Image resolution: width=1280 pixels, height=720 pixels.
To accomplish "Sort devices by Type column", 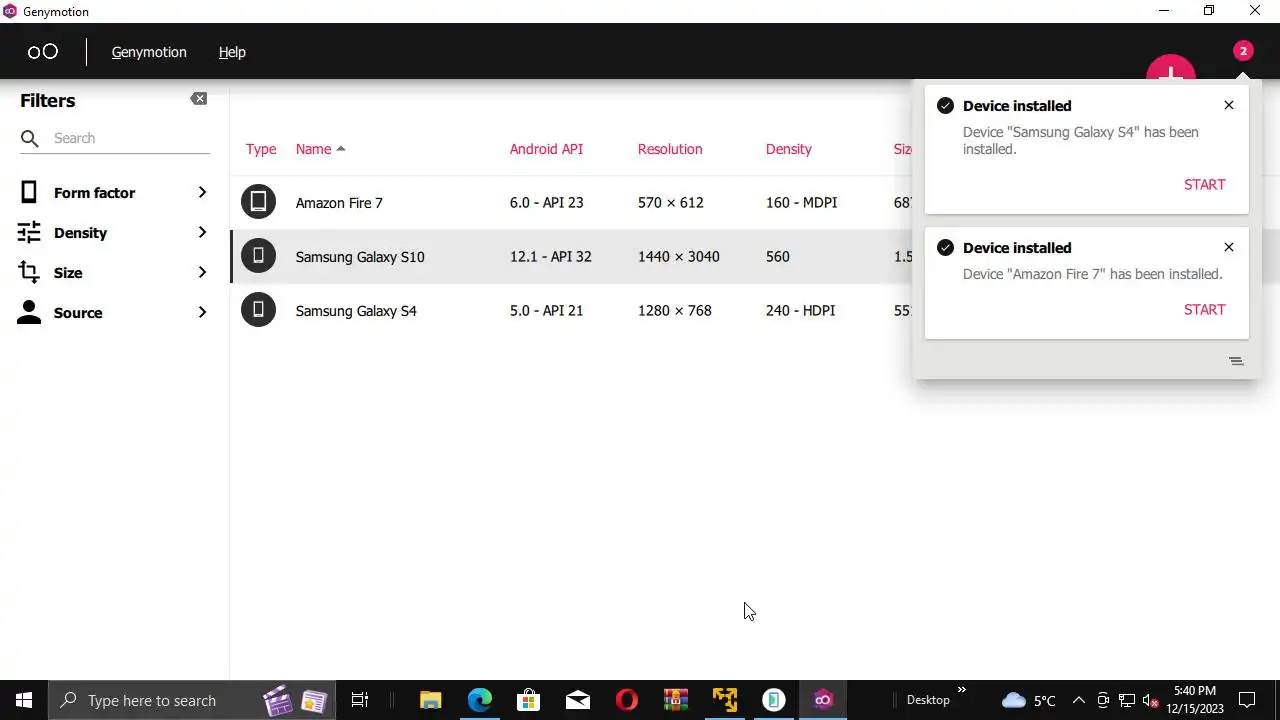I will click(x=261, y=149).
